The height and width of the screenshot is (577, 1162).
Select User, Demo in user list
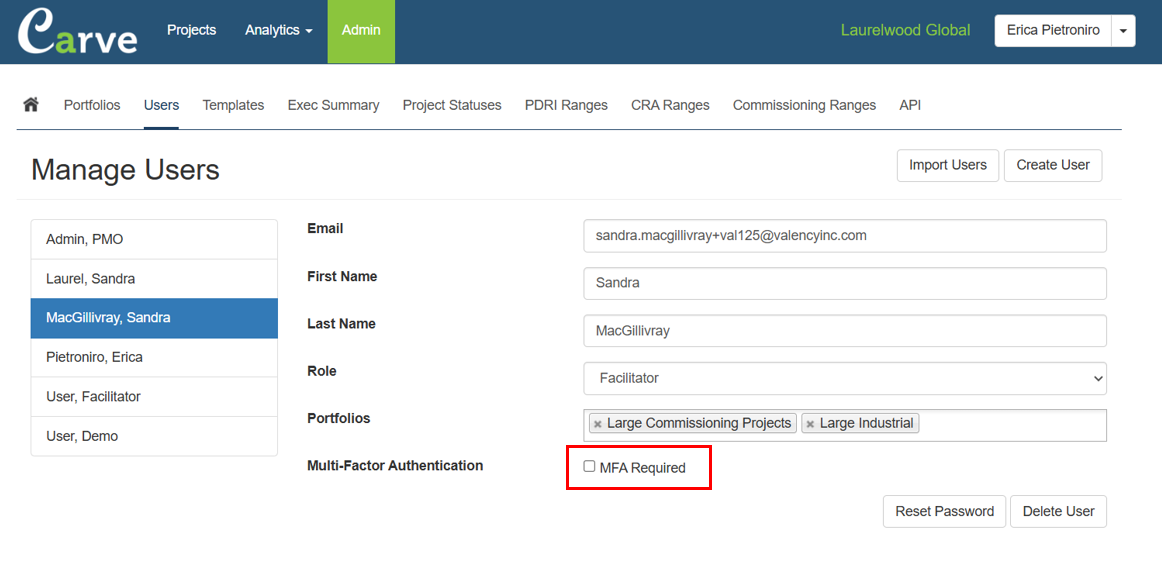154,436
